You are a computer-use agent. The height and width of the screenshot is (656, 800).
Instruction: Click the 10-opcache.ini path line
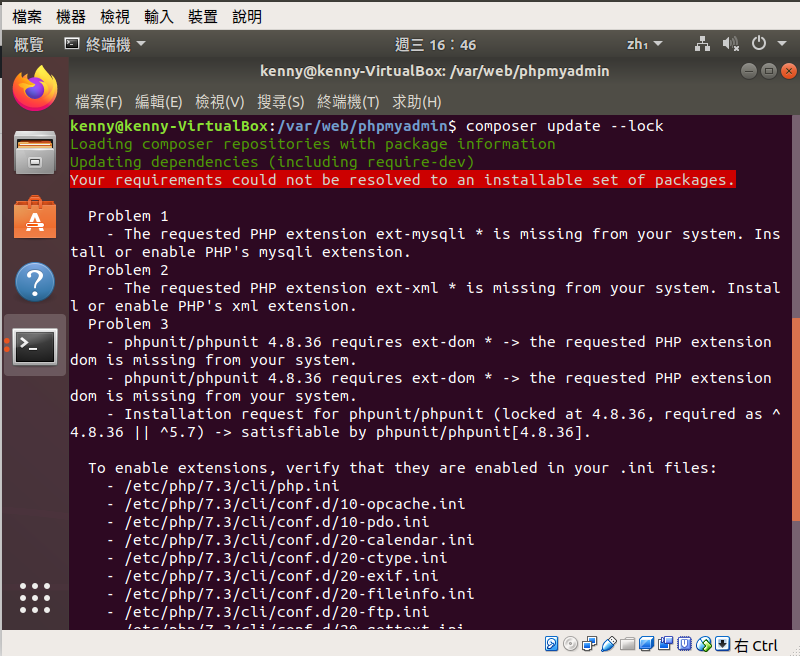[x=286, y=504]
